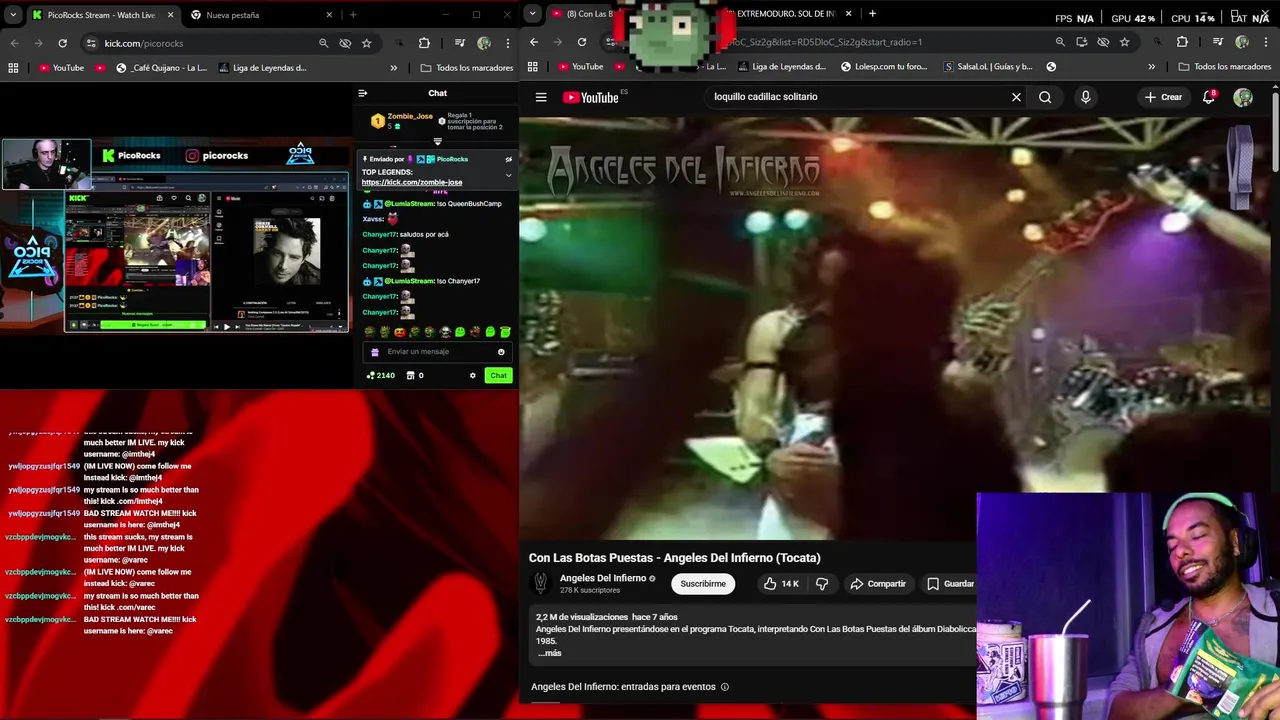This screenshot has width=1280, height=720.
Task: Open info icon beside entradas para eventos
Action: pyautogui.click(x=725, y=687)
